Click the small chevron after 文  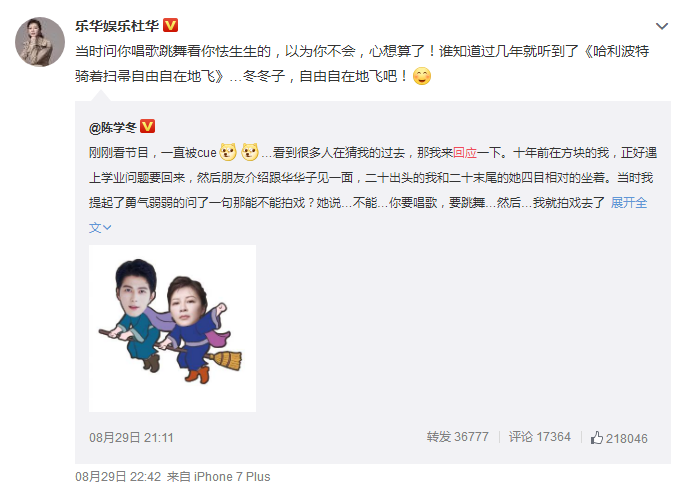(107, 228)
